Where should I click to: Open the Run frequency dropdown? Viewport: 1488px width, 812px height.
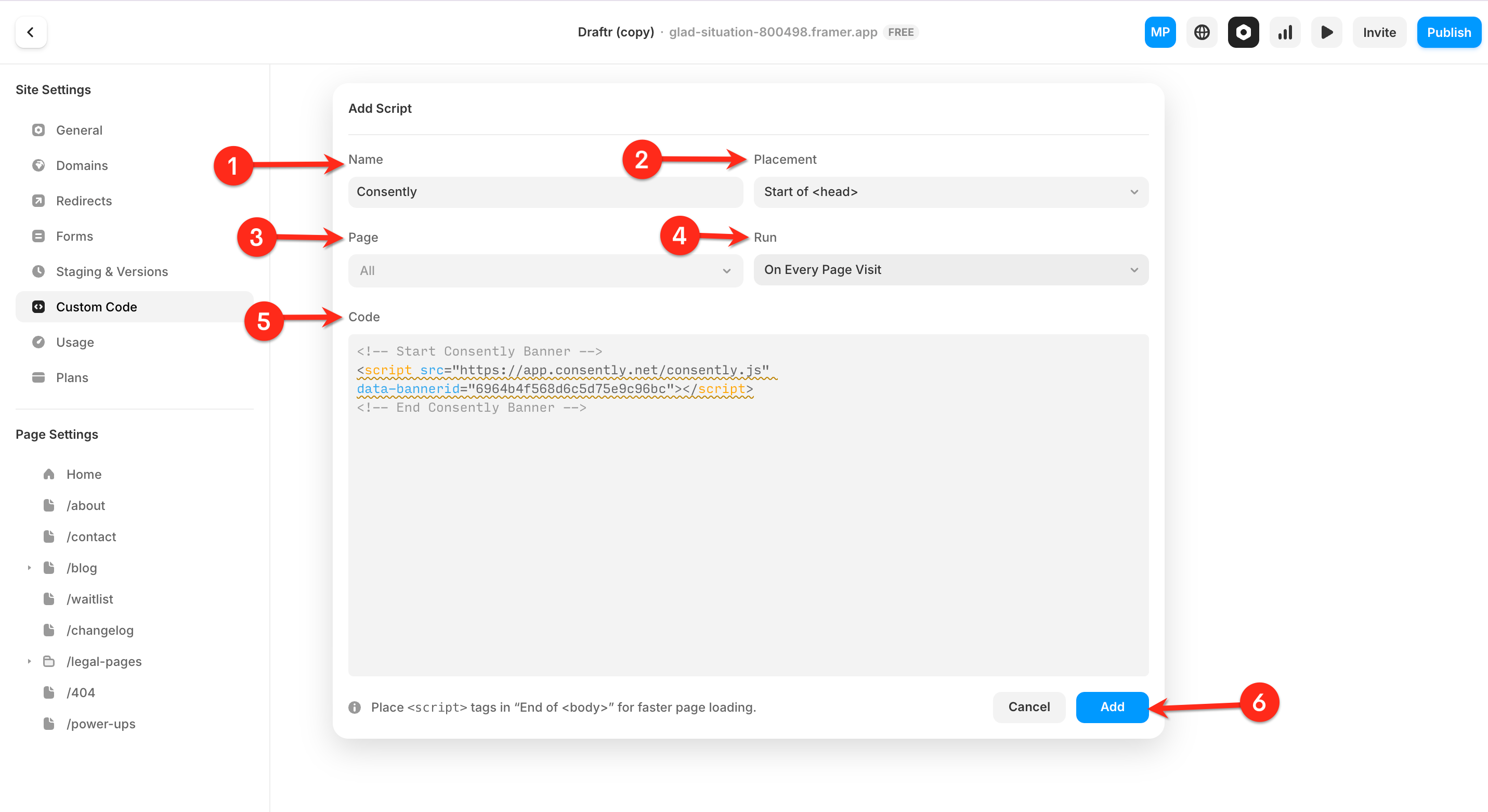click(x=950, y=270)
